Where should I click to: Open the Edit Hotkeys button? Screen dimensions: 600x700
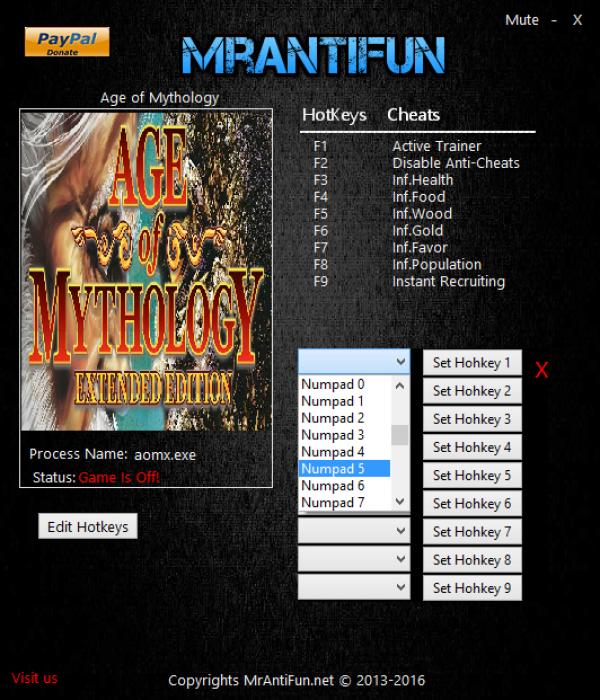[88, 526]
